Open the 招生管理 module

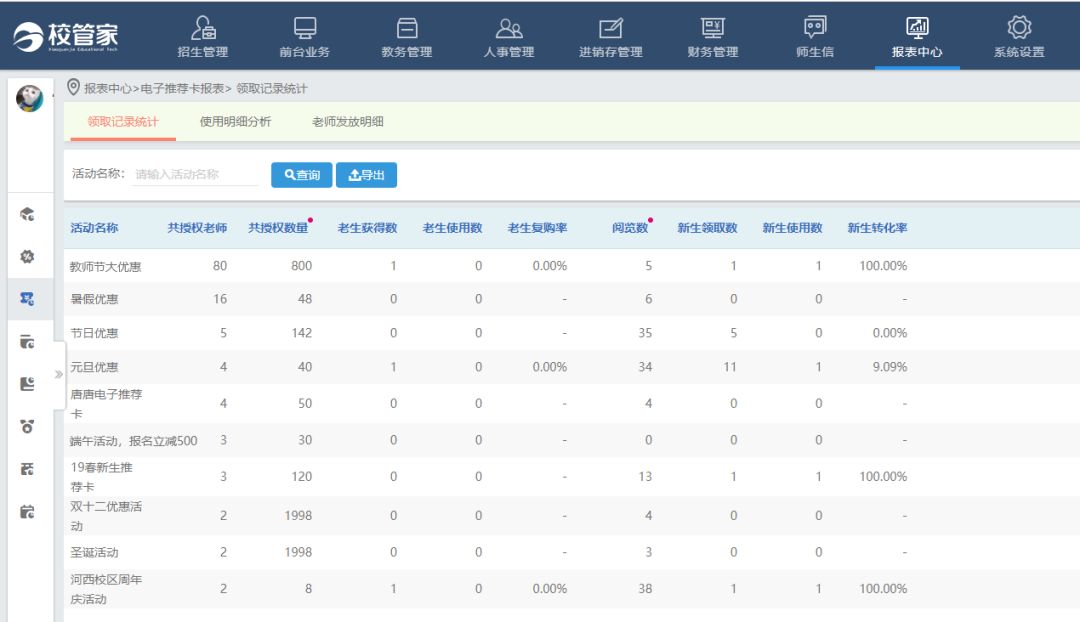(x=202, y=37)
